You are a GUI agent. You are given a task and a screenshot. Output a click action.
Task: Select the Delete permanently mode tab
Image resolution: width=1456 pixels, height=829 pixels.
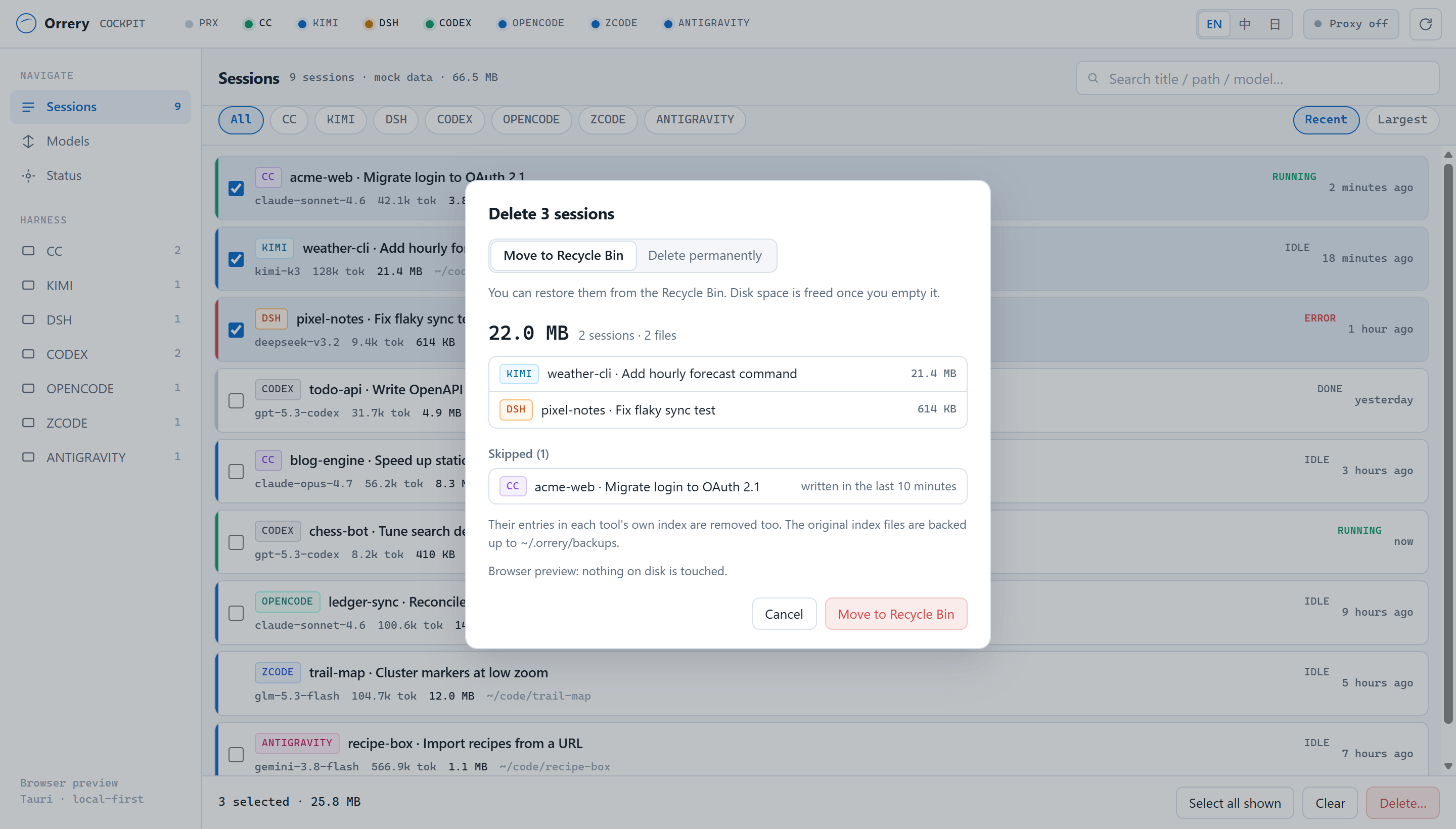[x=704, y=256]
